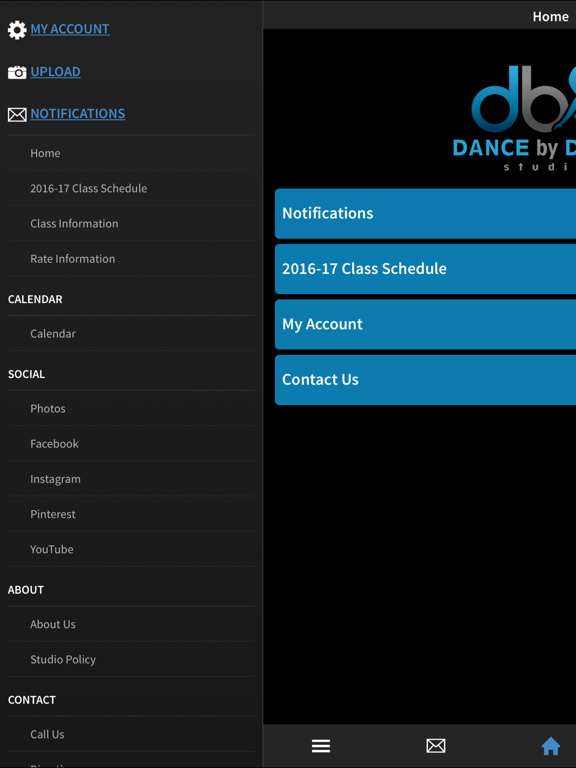This screenshot has width=576, height=768.
Task: Click the camera icon beside Upload
Action: 17,72
